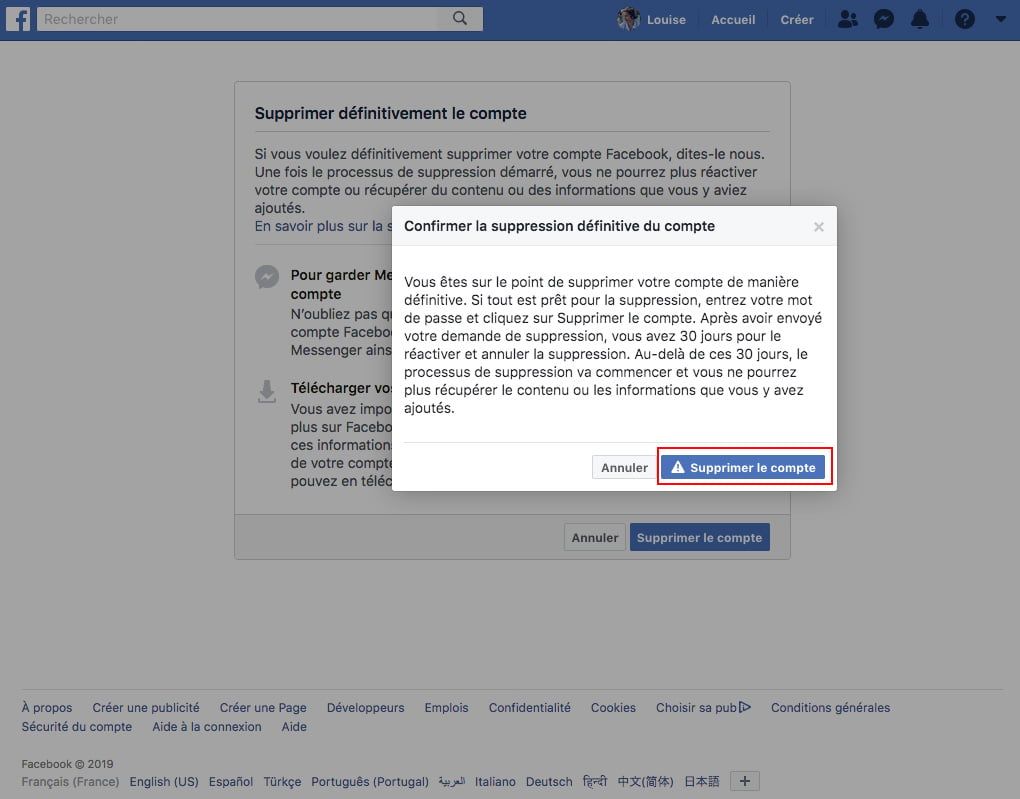The width and height of the screenshot is (1020, 799).
Task: Click Supprimer le compte on background page
Action: pyautogui.click(x=699, y=537)
